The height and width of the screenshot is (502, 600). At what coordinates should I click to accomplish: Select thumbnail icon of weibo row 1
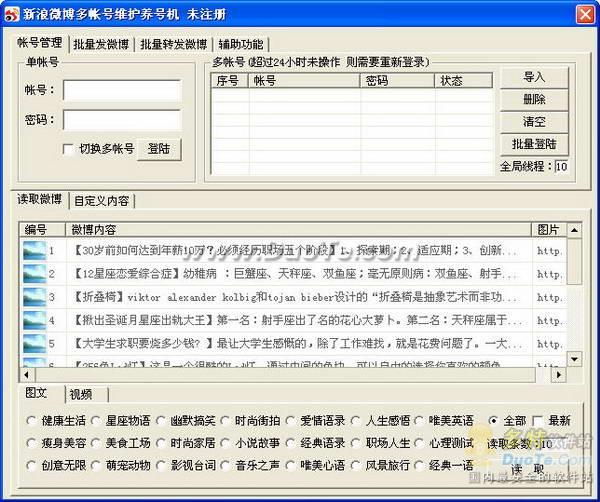34,251
